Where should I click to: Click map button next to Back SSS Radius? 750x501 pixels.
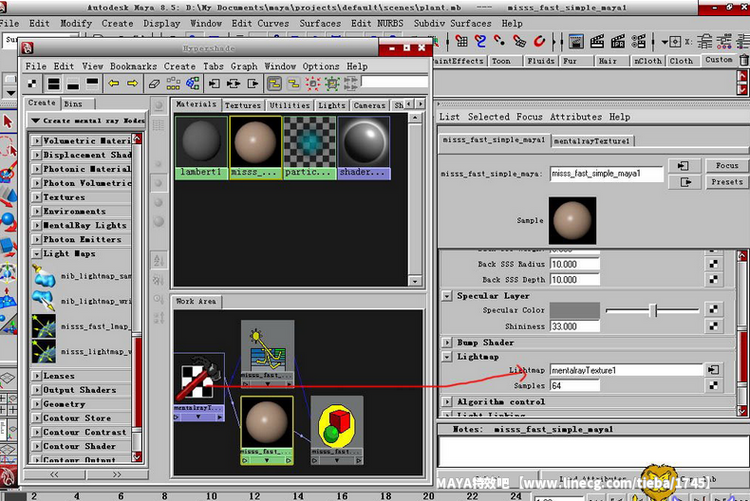point(713,264)
